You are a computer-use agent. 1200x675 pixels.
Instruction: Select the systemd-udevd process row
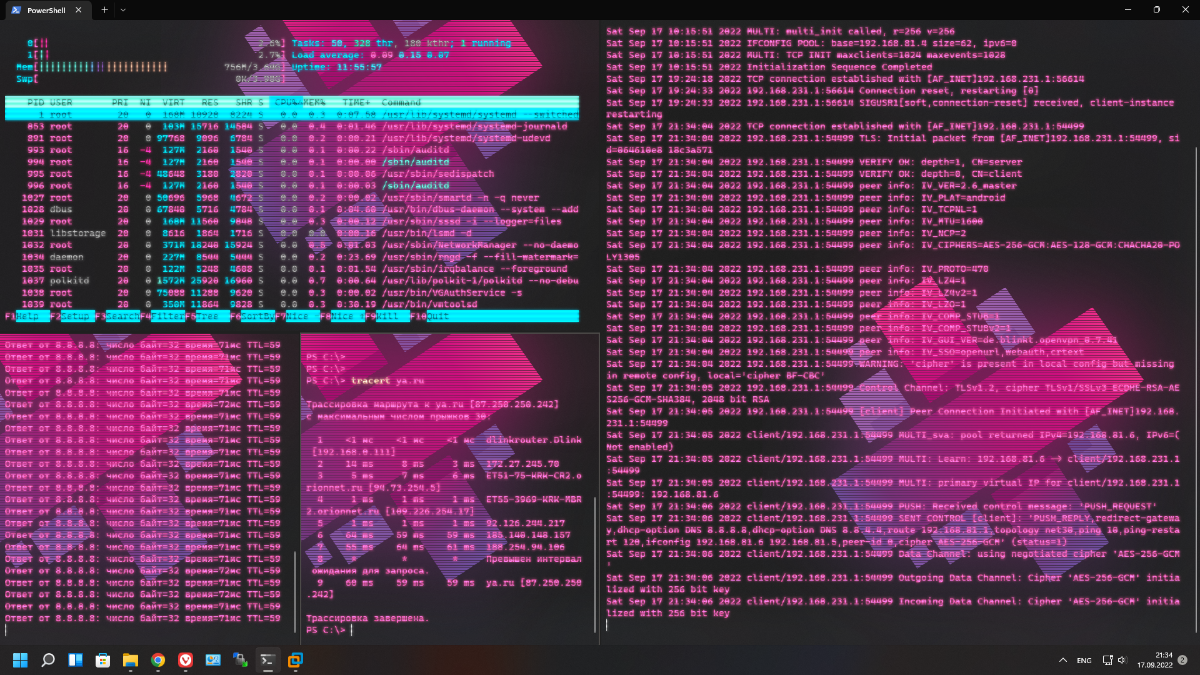point(292,138)
